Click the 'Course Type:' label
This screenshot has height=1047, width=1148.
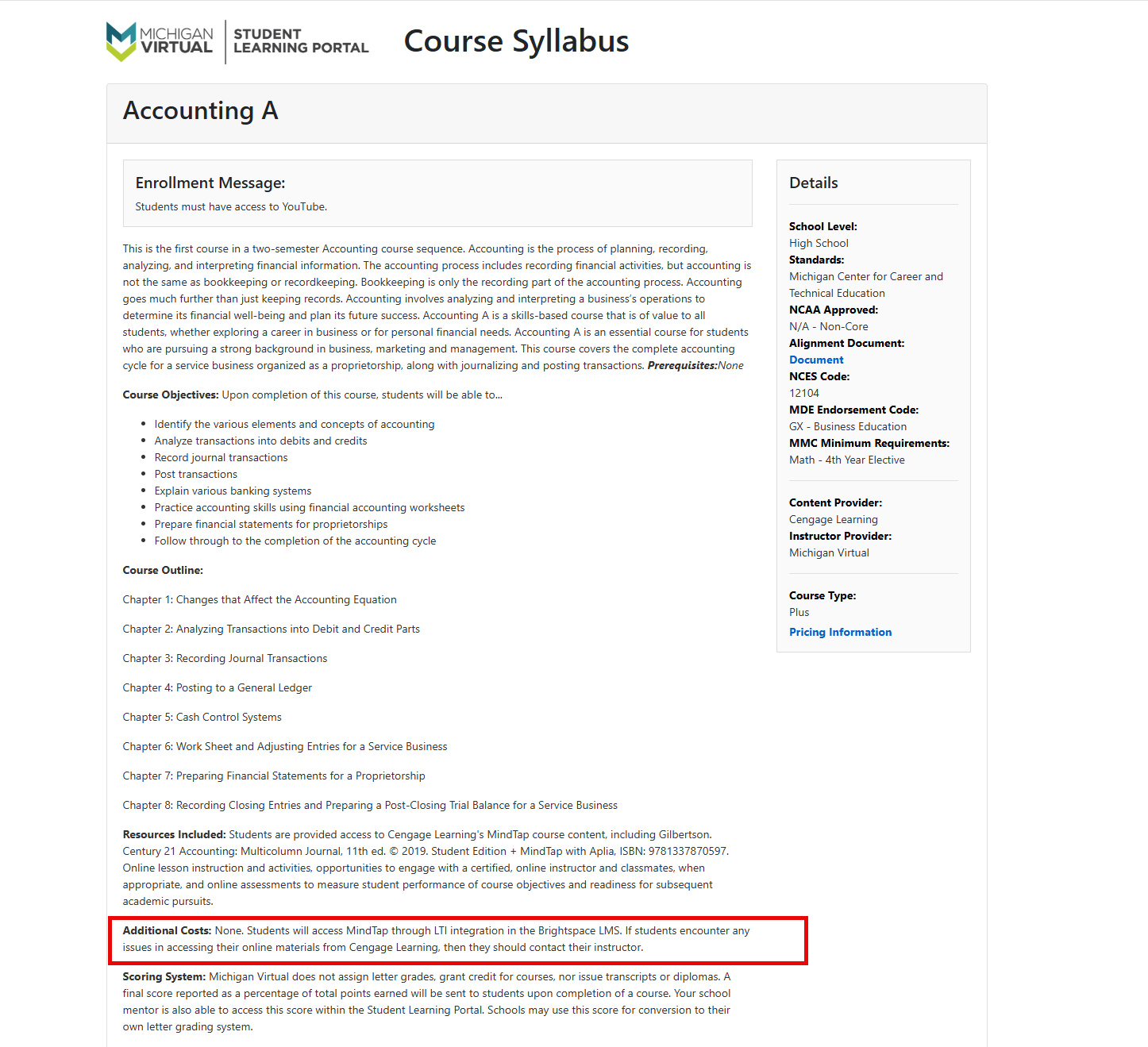click(822, 595)
